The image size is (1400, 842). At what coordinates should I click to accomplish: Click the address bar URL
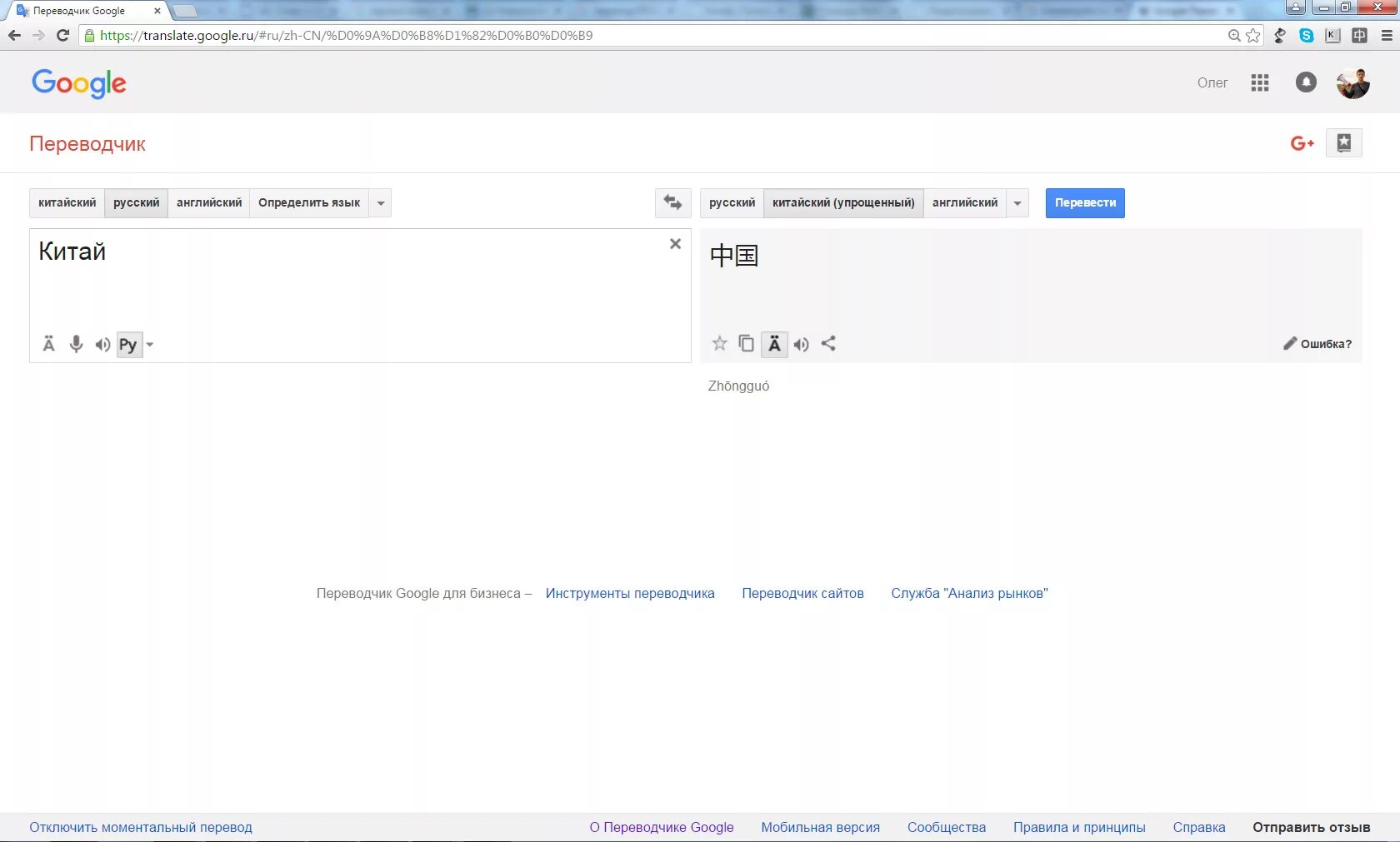point(346,36)
